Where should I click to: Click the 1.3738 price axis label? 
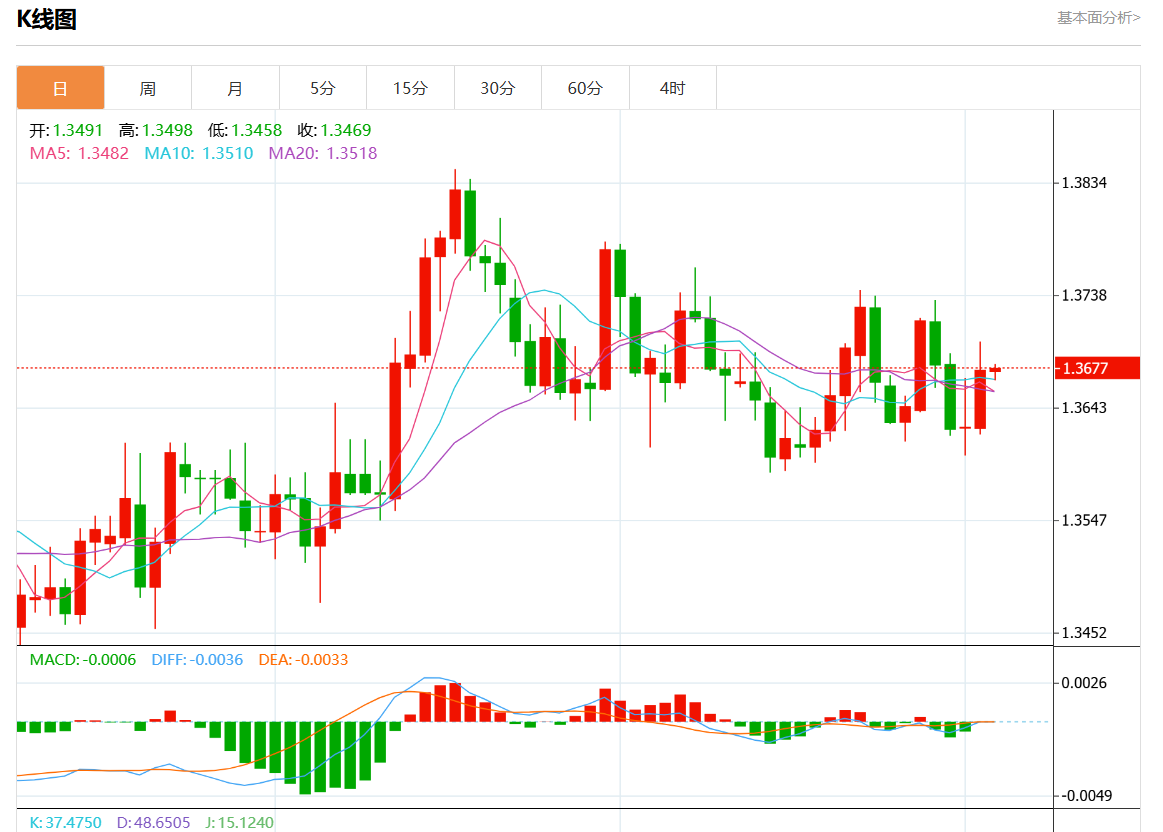(1084, 296)
